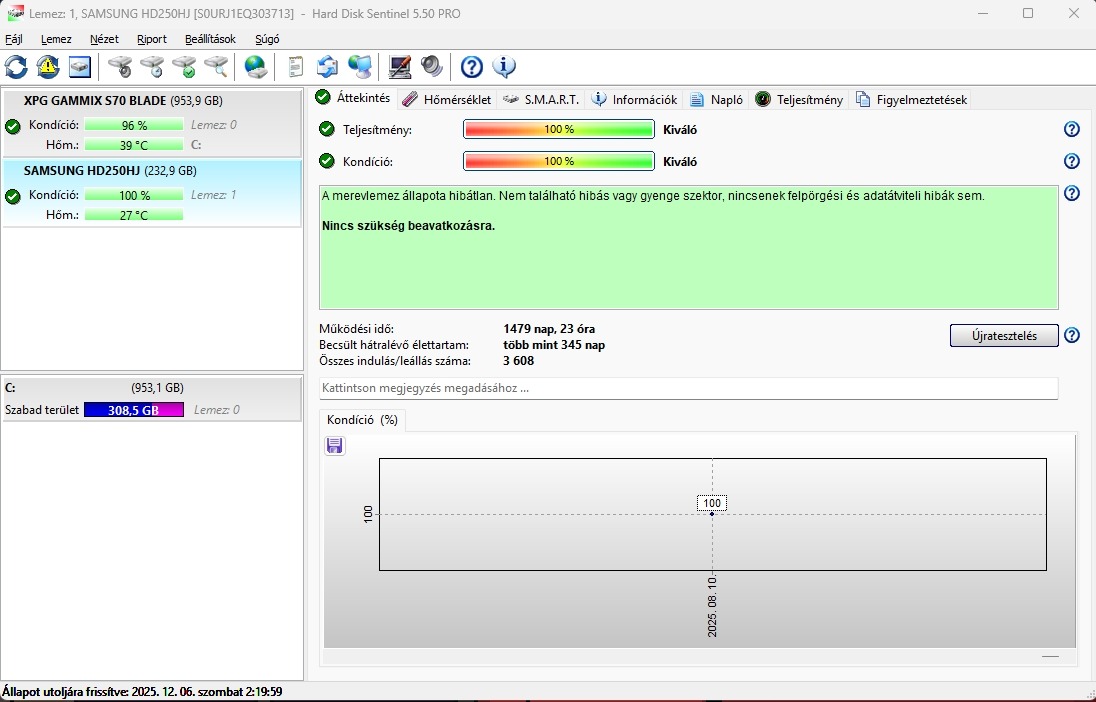The width and height of the screenshot is (1096, 702).
Task: Switch to the S.M.A.R.T. tab
Action: pyautogui.click(x=542, y=100)
